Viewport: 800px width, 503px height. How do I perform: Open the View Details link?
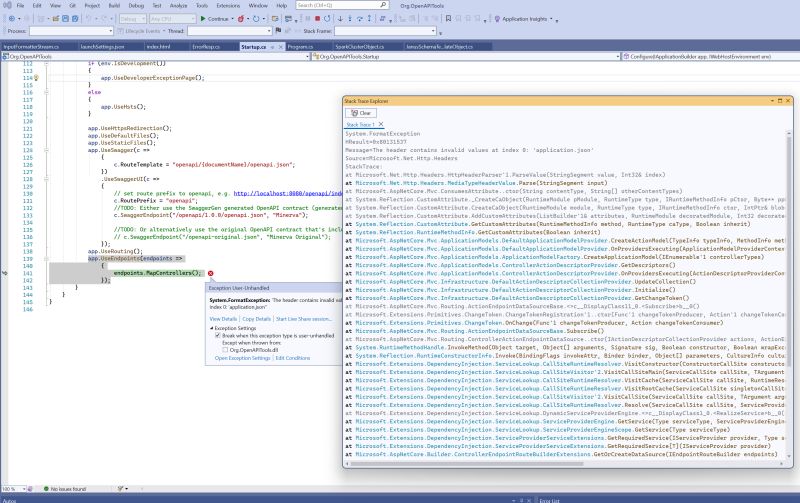223,317
